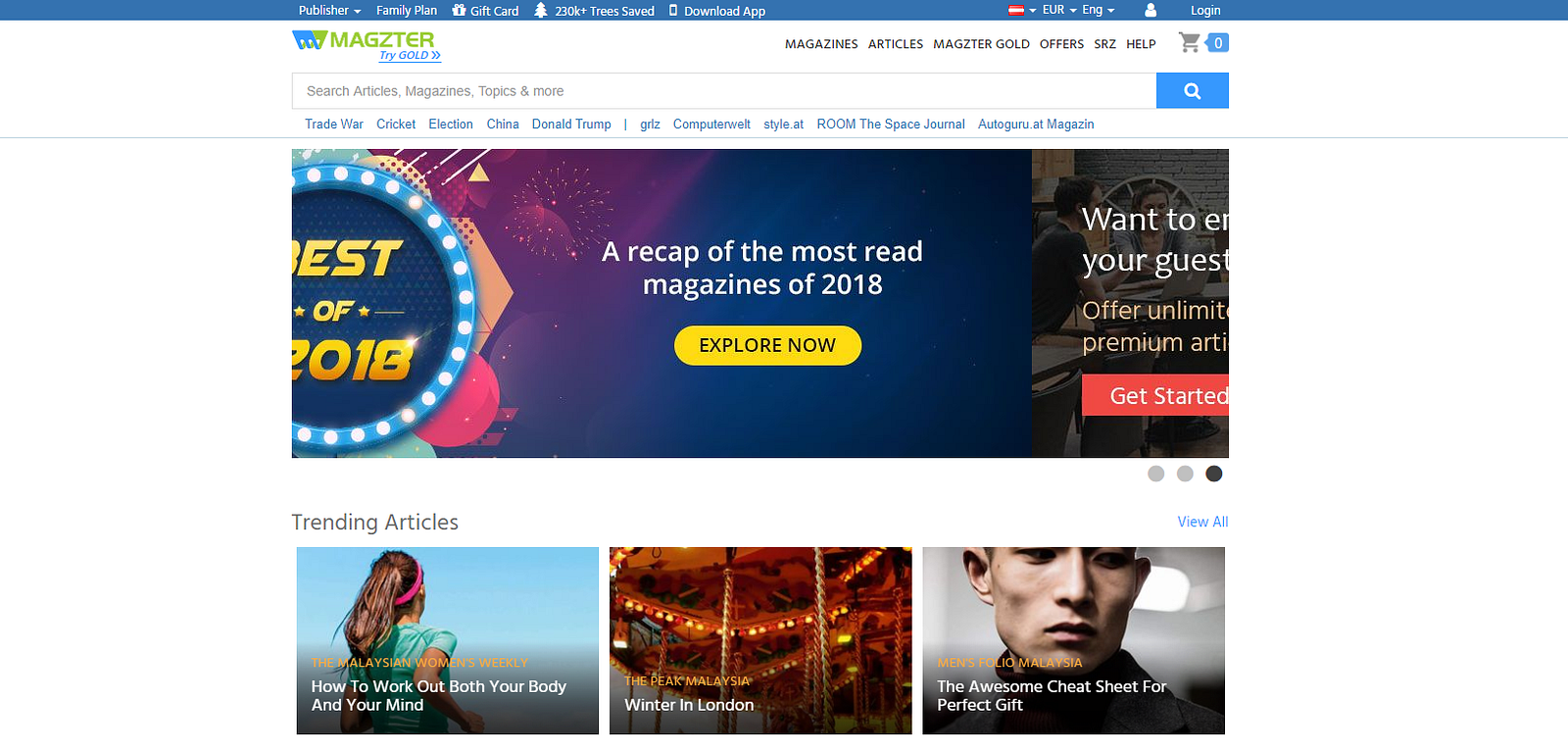Click the 230k+ Trees Saved link
Image resolution: width=1568 pixels, height=752 pixels.
605,11
